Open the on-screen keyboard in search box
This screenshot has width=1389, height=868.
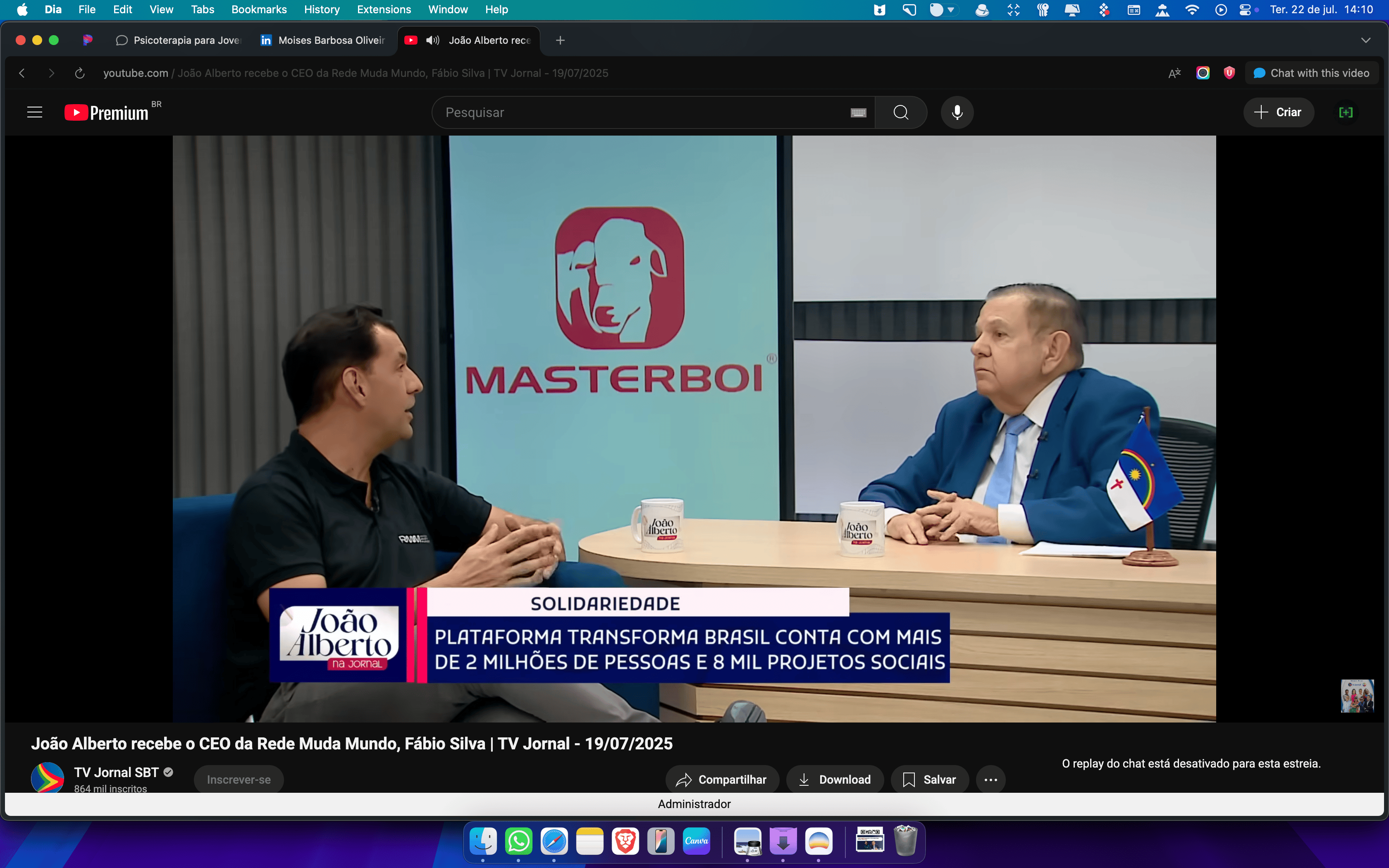click(858, 113)
